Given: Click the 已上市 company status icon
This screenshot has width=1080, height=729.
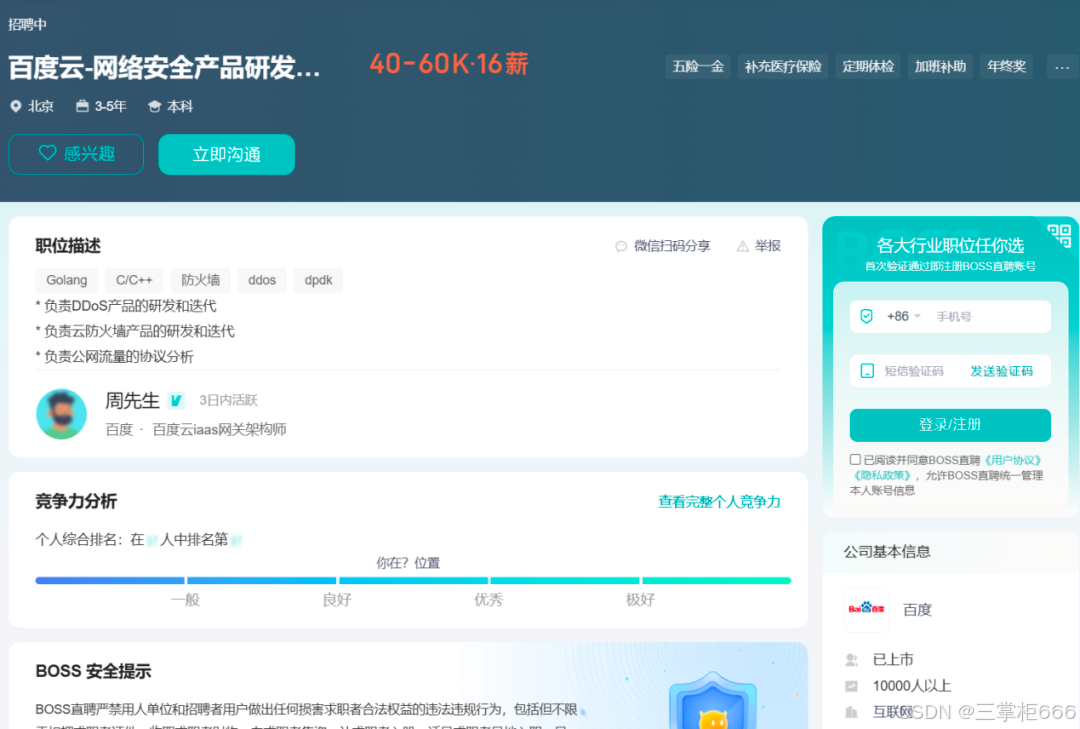Looking at the screenshot, I should click(x=851, y=660).
